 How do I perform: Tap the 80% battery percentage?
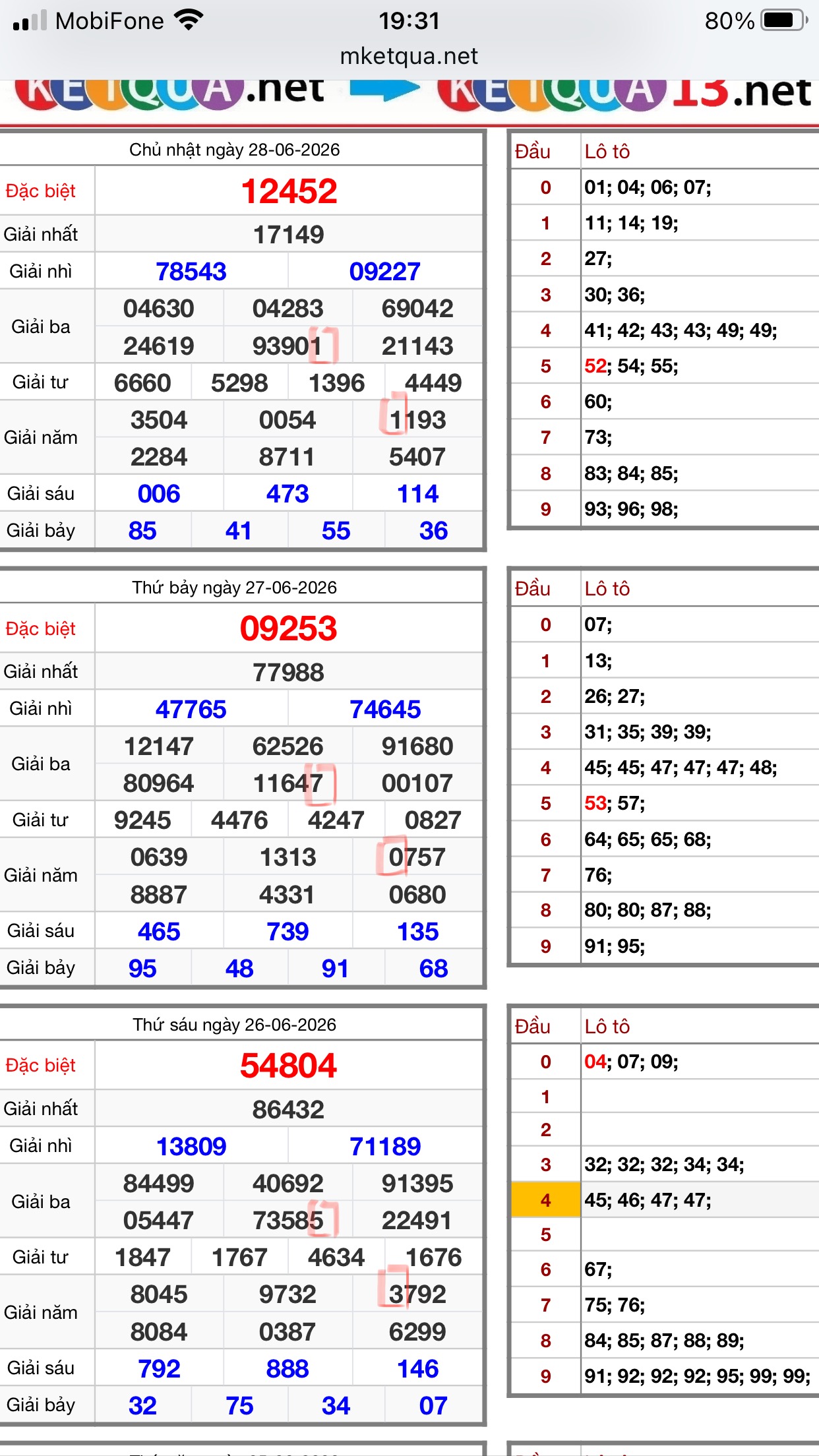tap(729, 21)
